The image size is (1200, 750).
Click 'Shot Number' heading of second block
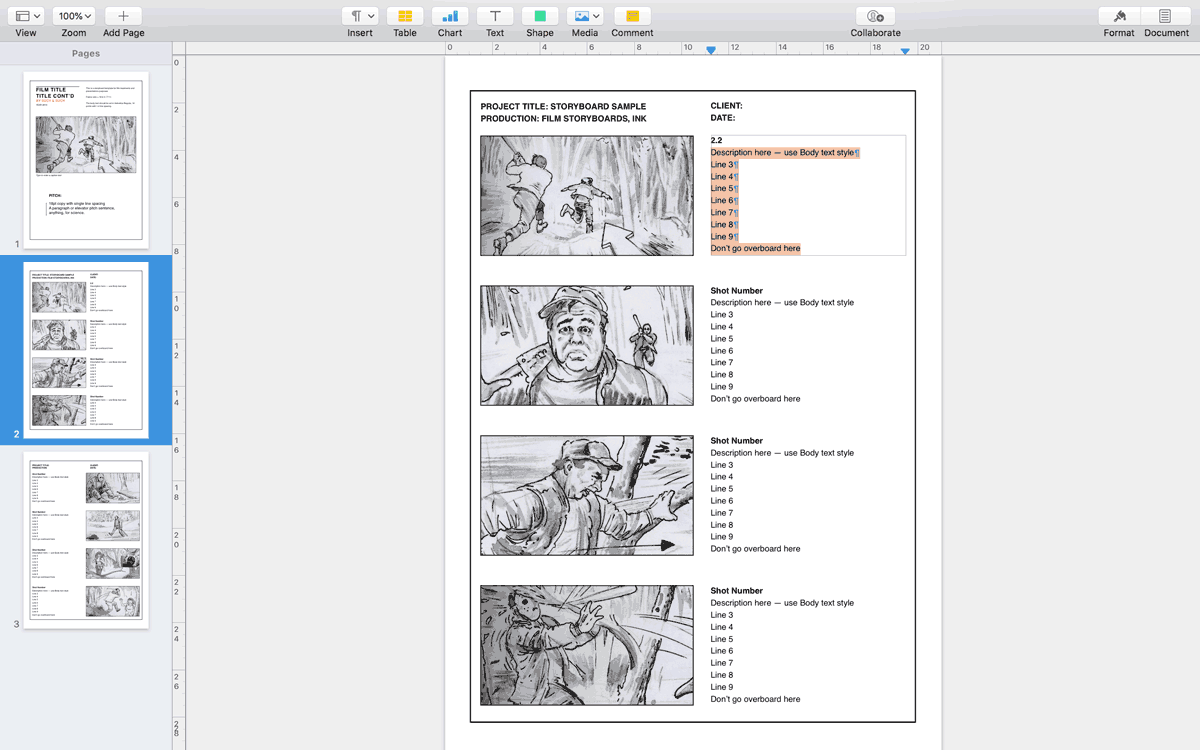pos(737,291)
